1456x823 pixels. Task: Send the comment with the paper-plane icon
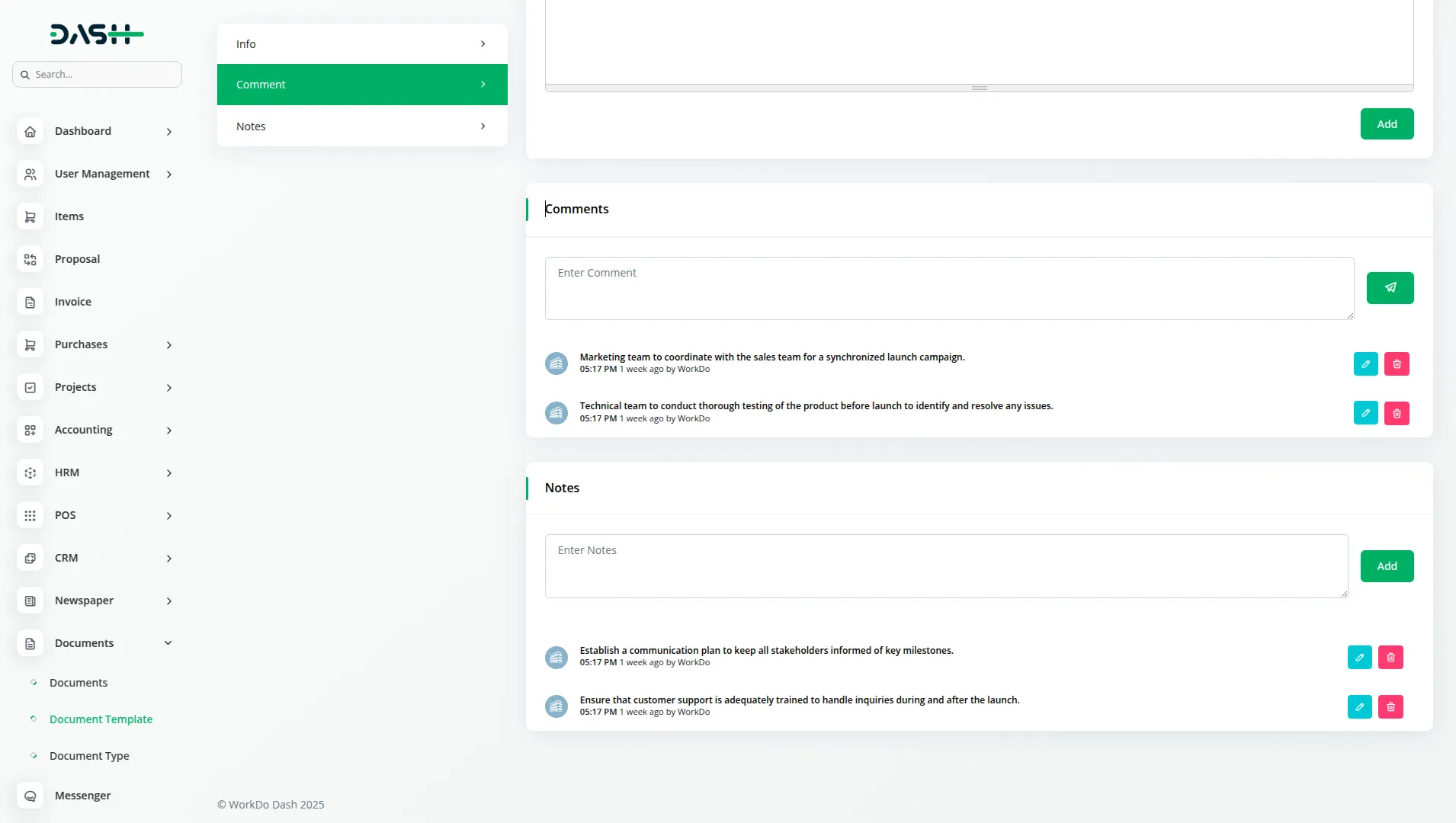click(1390, 287)
